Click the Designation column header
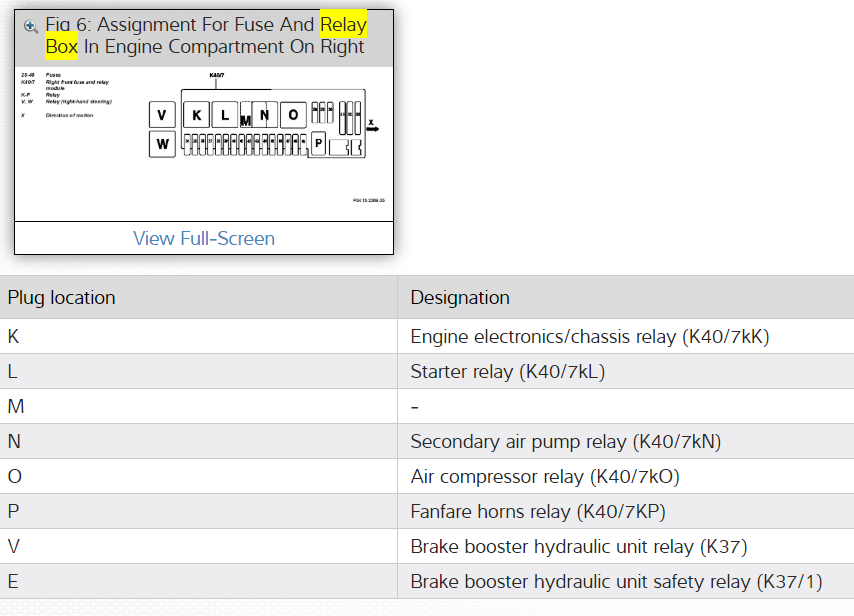The height and width of the screenshot is (616, 854). point(460,297)
